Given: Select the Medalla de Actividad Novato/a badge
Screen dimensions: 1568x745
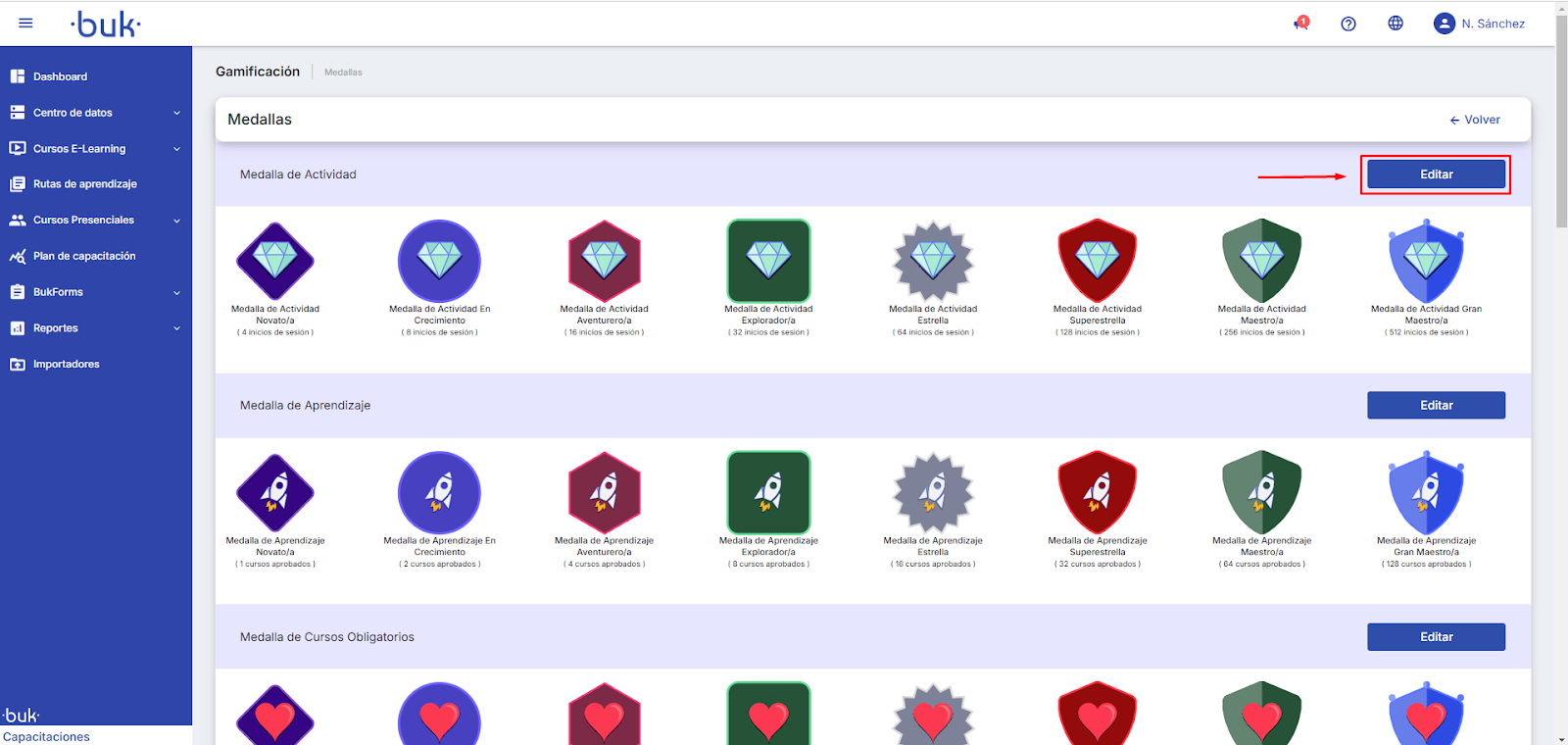Looking at the screenshot, I should pos(275,261).
